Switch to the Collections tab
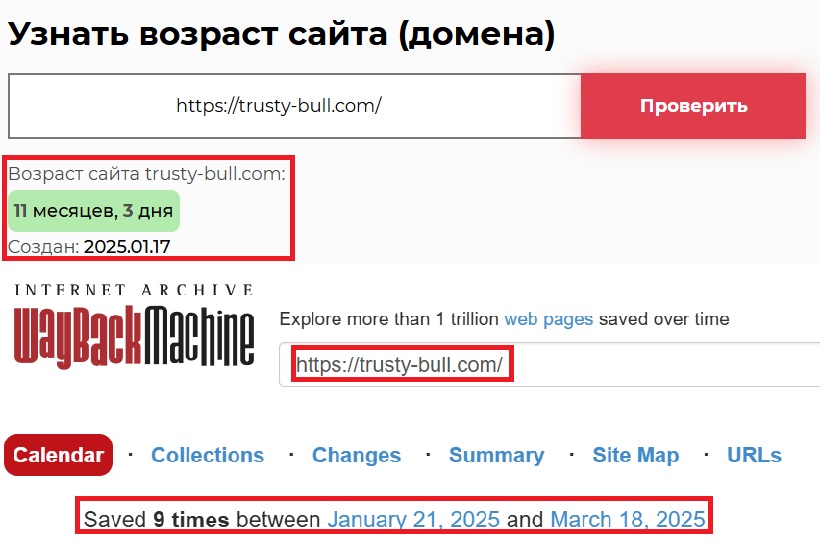Screen dimensions: 820x552 [x=208, y=455]
